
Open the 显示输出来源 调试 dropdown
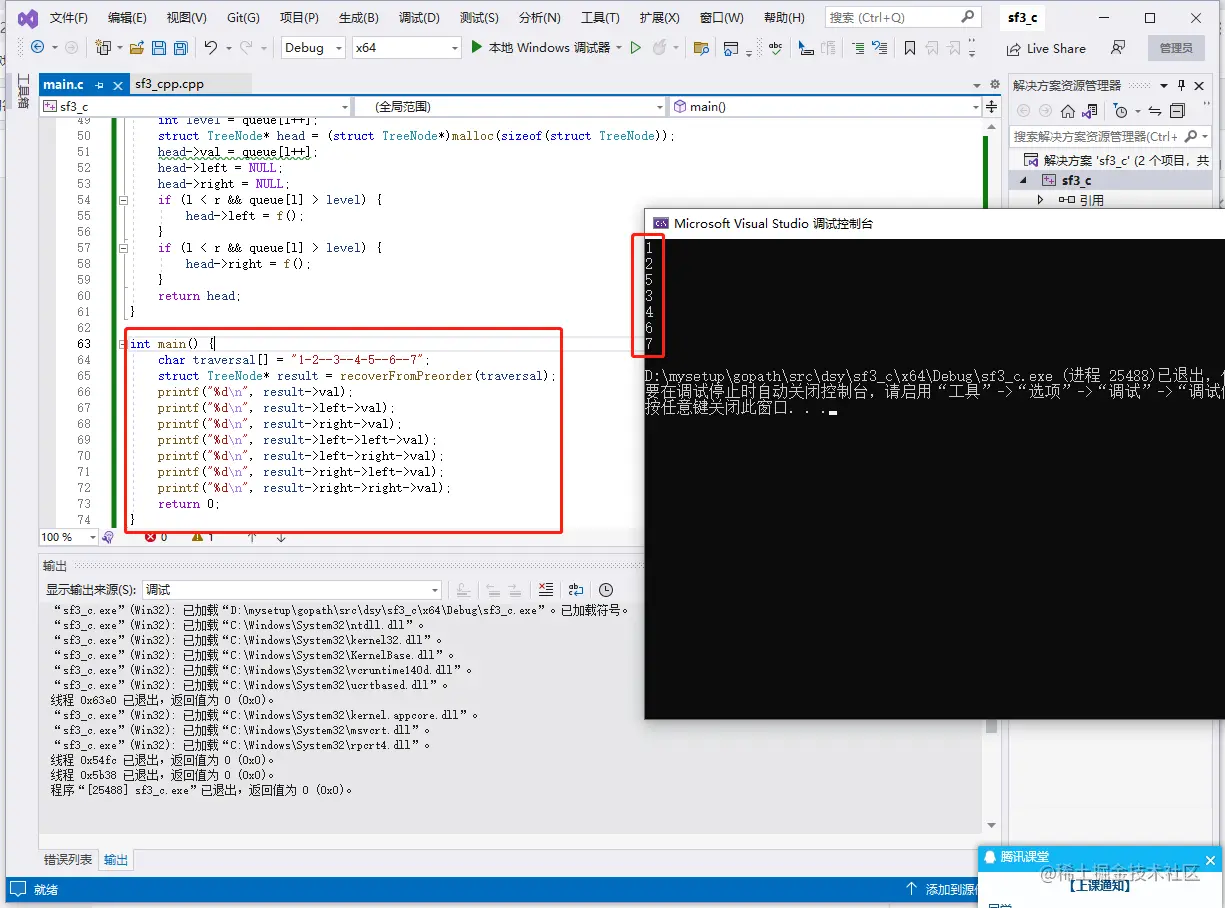(291, 590)
